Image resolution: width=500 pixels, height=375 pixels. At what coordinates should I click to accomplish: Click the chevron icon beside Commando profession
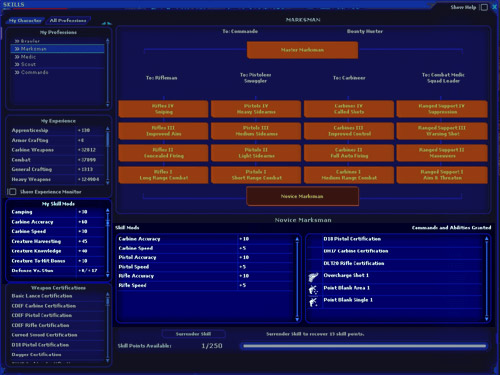pos(17,72)
